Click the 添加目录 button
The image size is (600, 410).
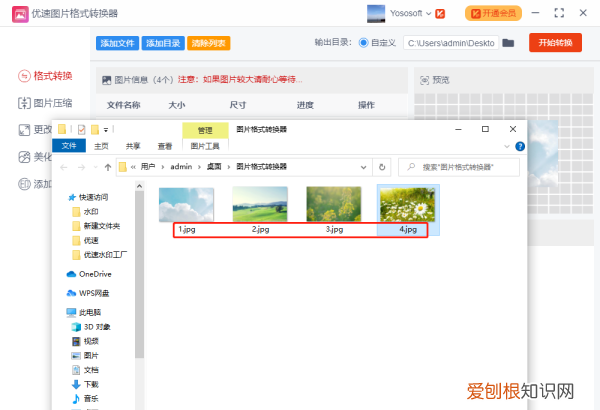pos(163,43)
